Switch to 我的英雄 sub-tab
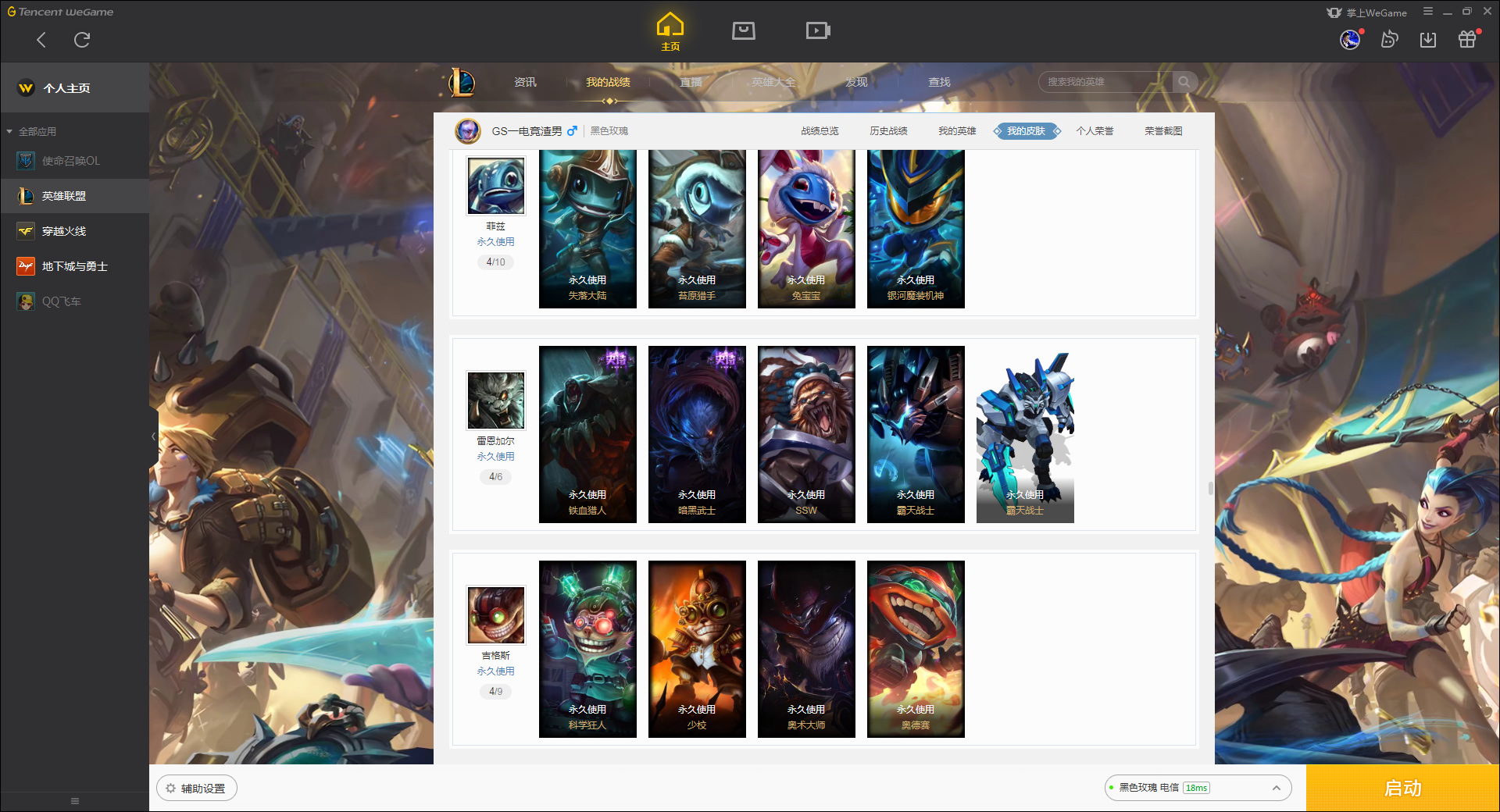Image resolution: width=1500 pixels, height=812 pixels. (957, 131)
